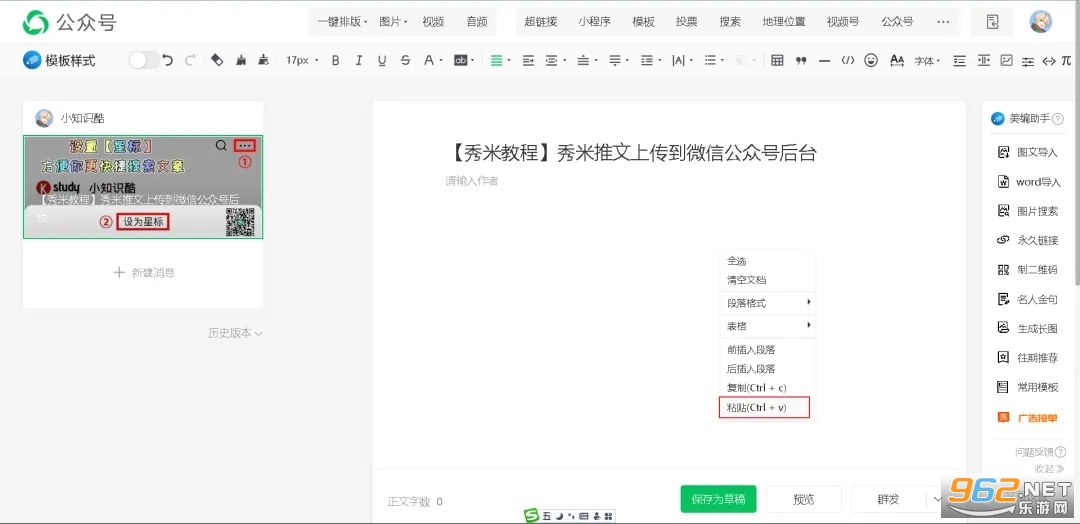Insert a table
The height and width of the screenshot is (524, 1080).
click(777, 61)
